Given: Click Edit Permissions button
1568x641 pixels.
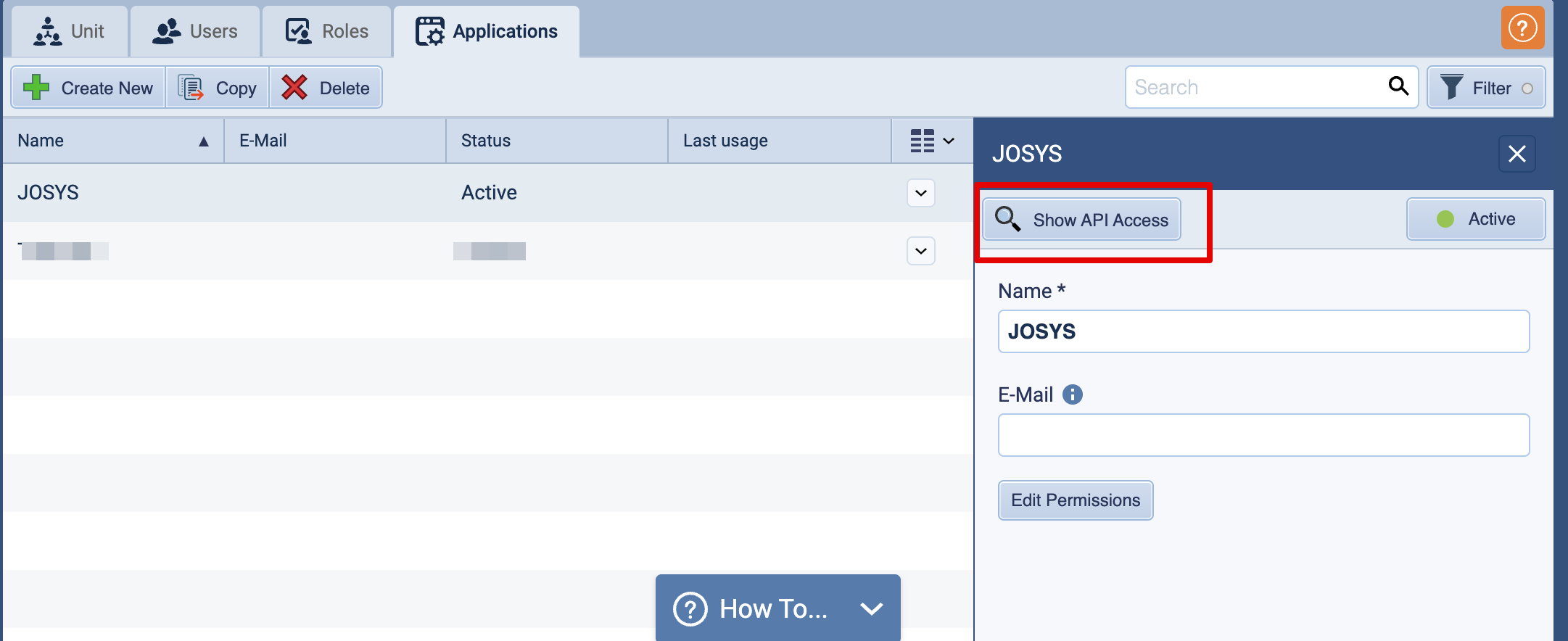Looking at the screenshot, I should [x=1075, y=500].
